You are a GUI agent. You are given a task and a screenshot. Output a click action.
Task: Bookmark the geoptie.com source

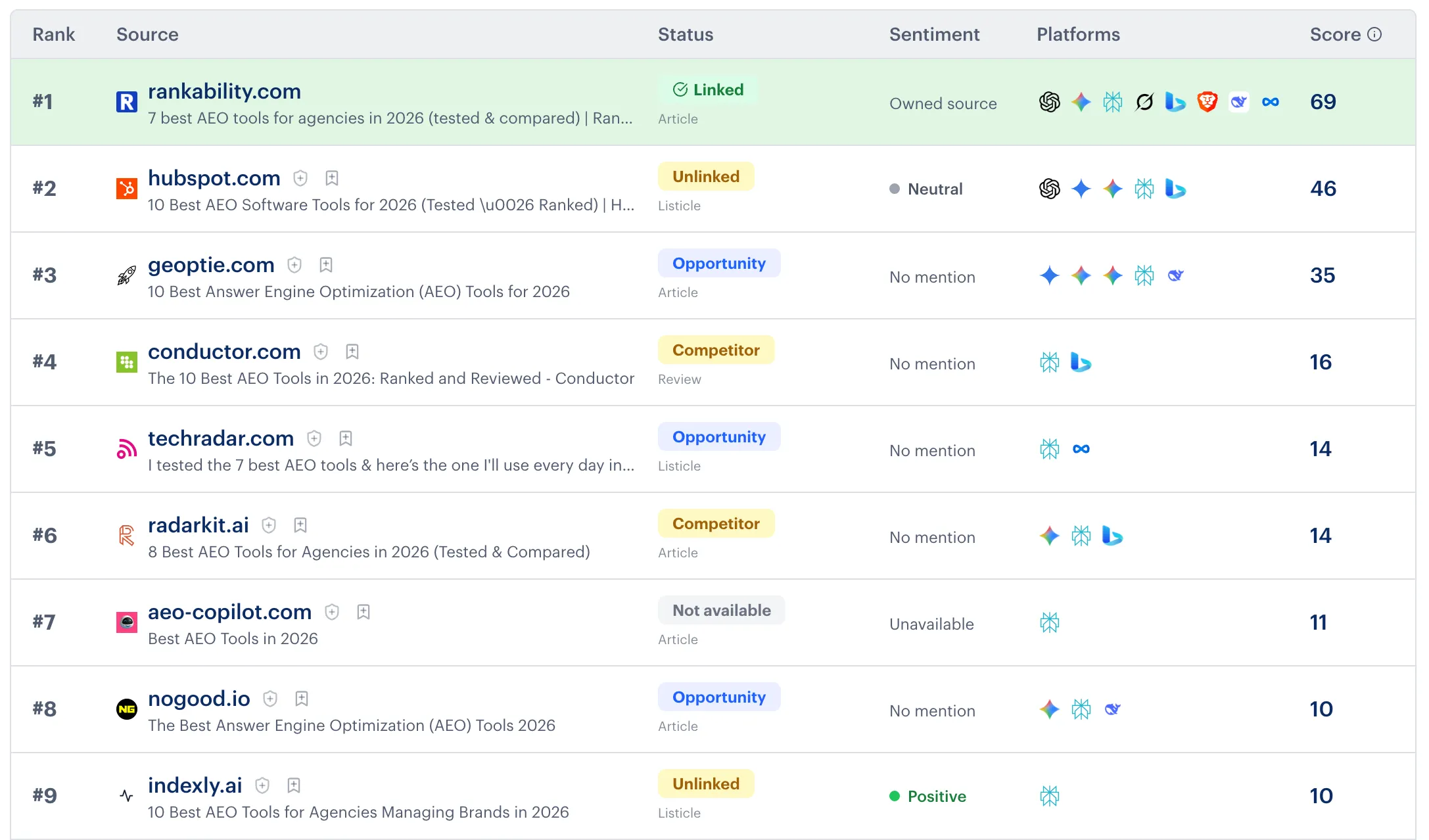[326, 265]
